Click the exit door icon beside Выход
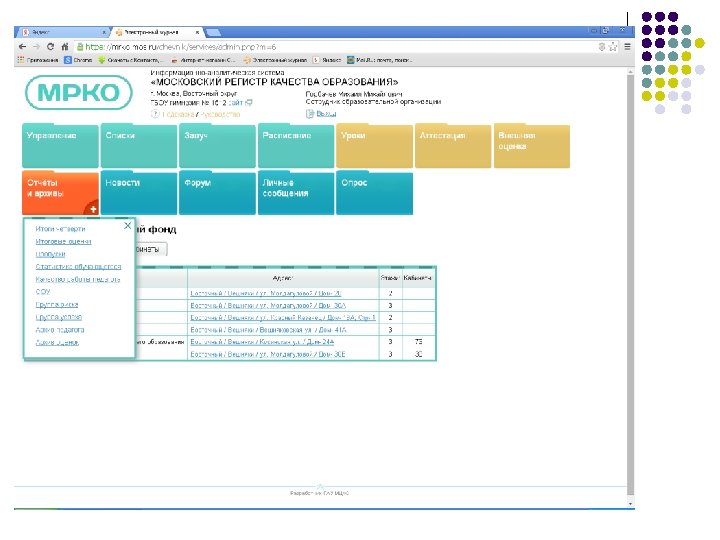 click(310, 114)
